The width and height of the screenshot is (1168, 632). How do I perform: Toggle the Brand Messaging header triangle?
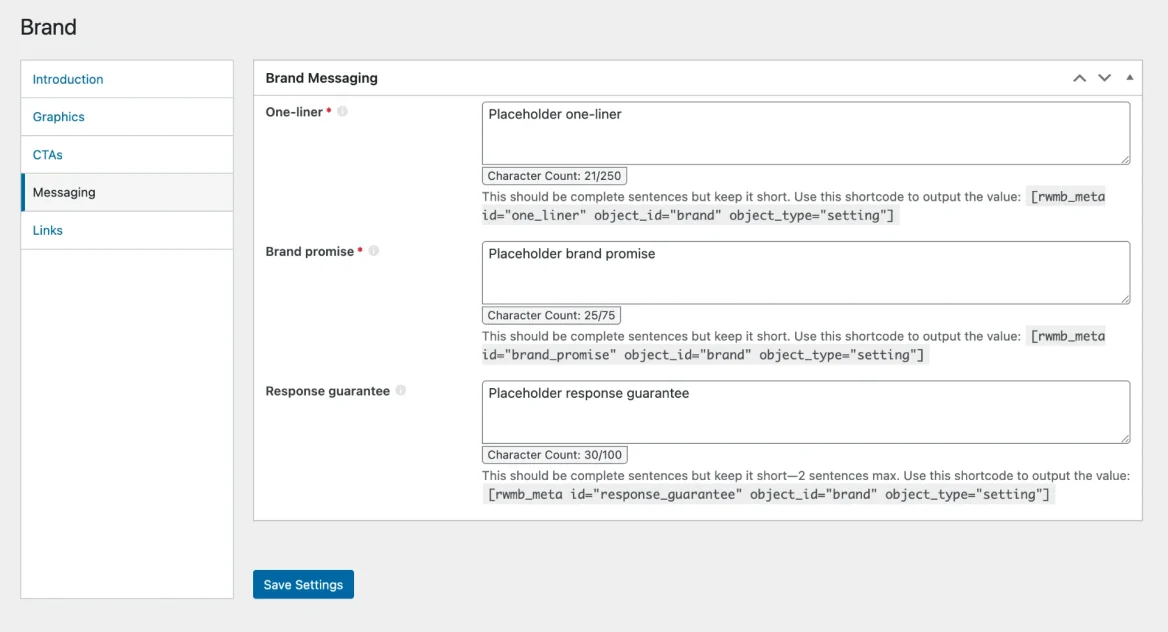tap(1129, 77)
